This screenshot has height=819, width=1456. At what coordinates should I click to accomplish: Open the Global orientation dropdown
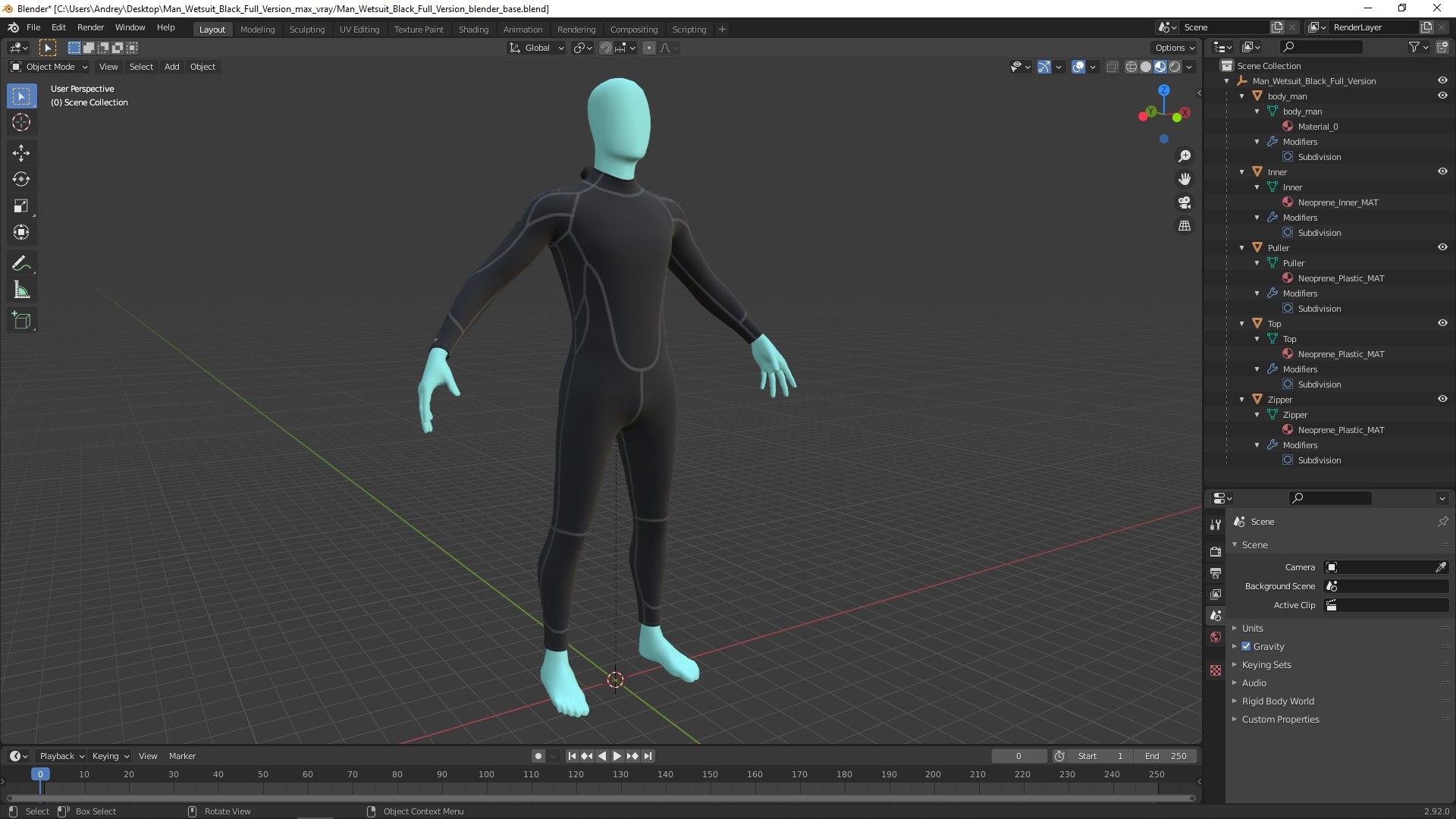pos(536,48)
